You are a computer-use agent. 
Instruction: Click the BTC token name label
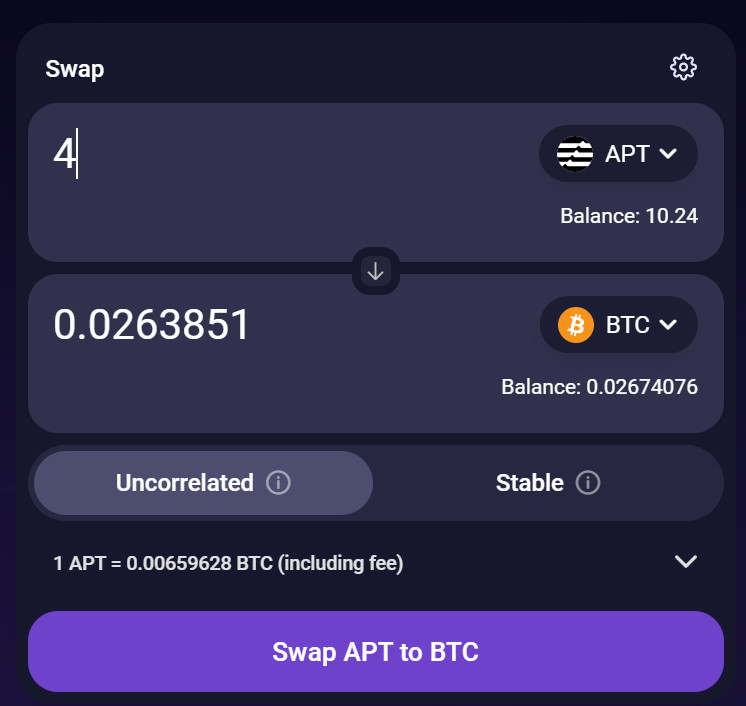[628, 325]
